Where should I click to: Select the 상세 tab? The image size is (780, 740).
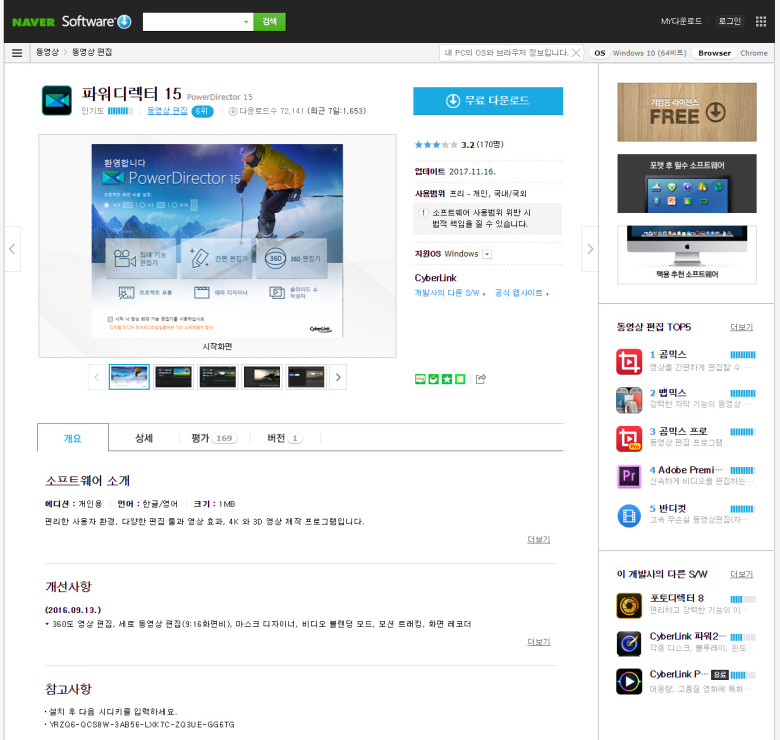pyautogui.click(x=144, y=438)
